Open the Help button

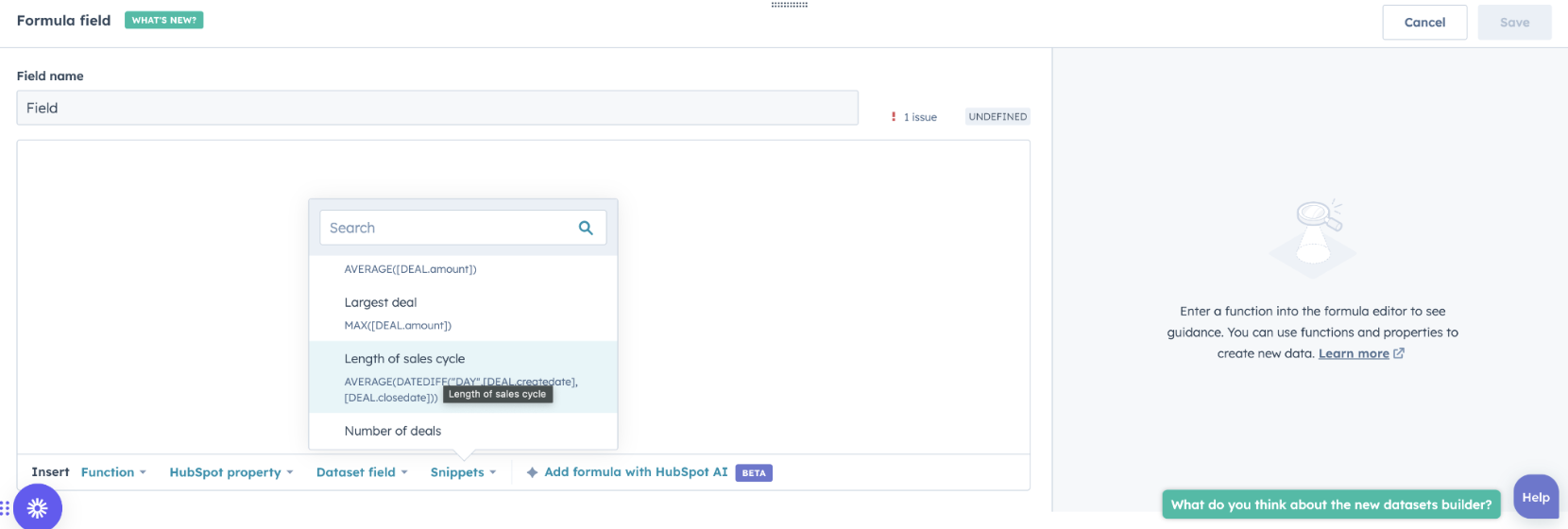click(1536, 497)
